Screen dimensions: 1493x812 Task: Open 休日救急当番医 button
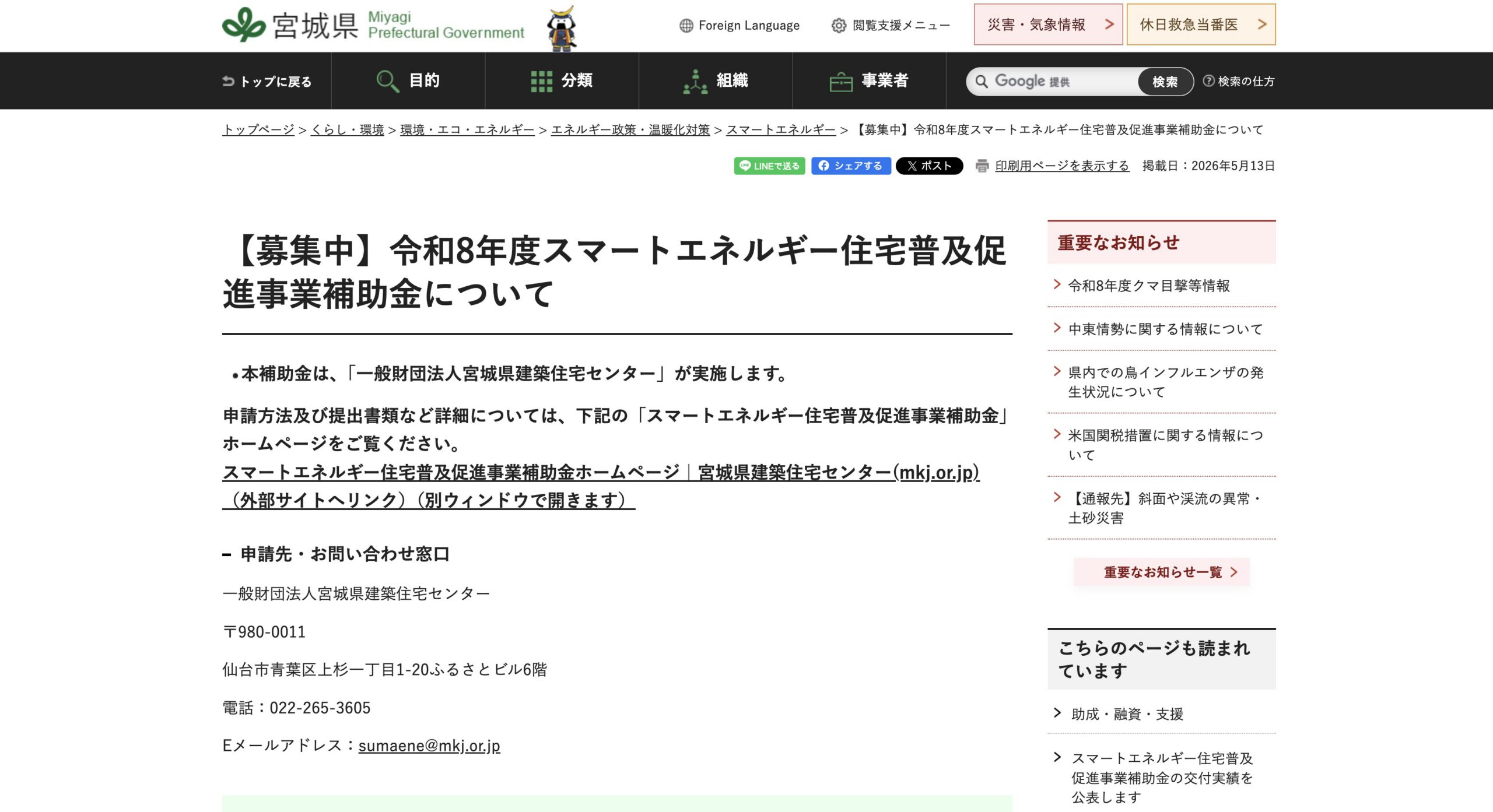pyautogui.click(x=1201, y=24)
